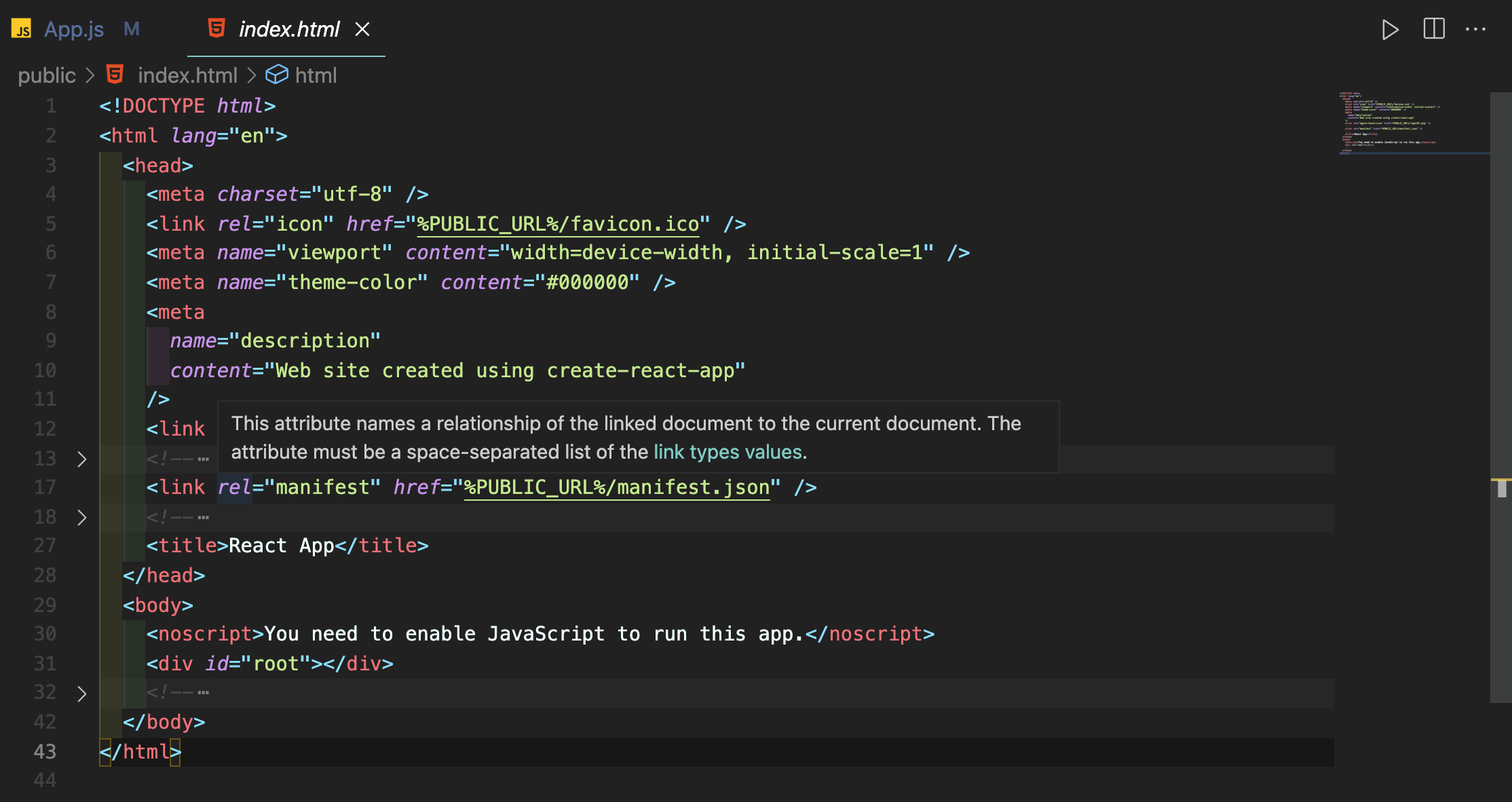This screenshot has height=802, width=1512.
Task: Click the Run play icon
Action: [1389, 30]
